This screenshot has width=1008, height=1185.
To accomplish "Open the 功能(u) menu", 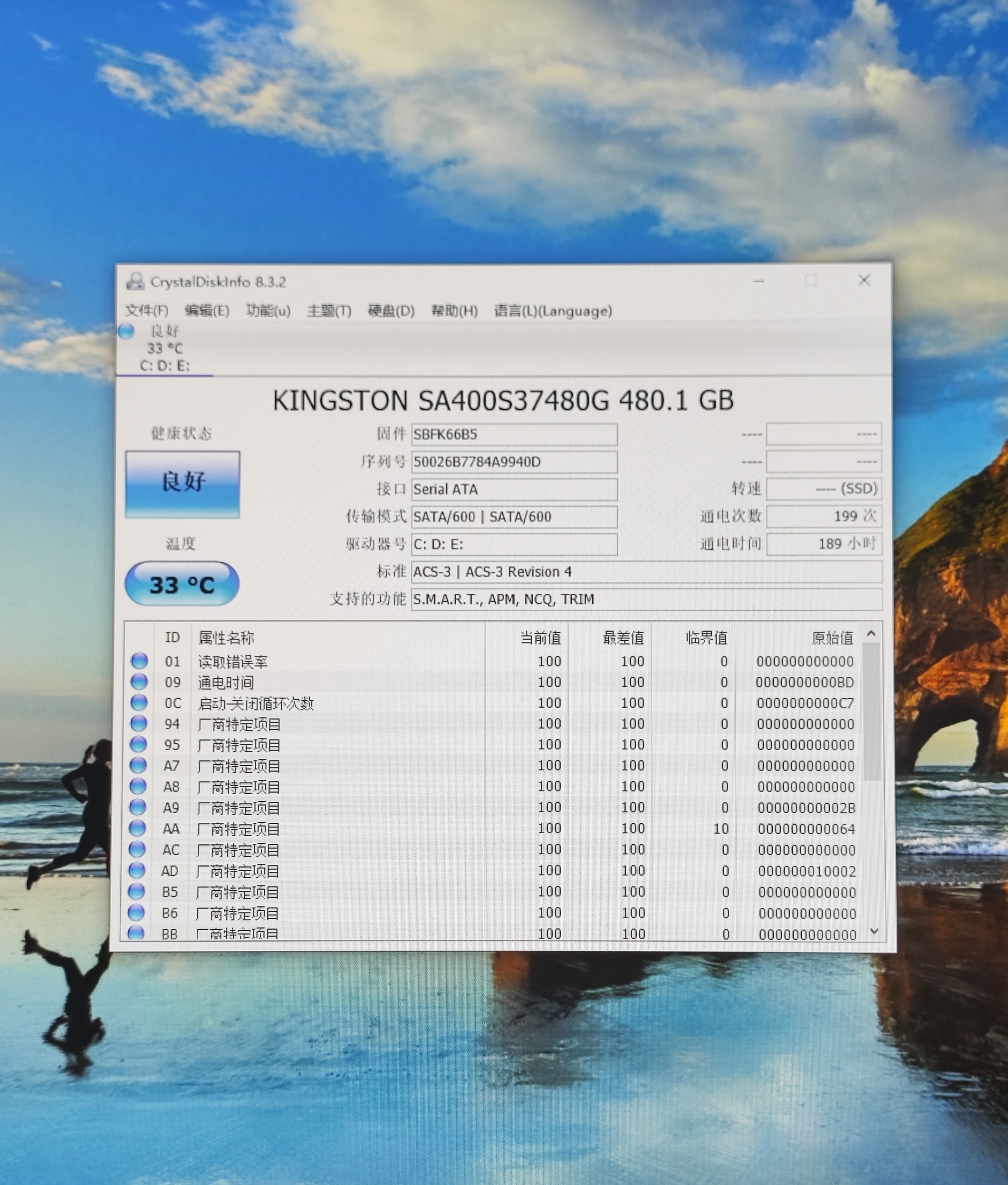I will coord(269,310).
